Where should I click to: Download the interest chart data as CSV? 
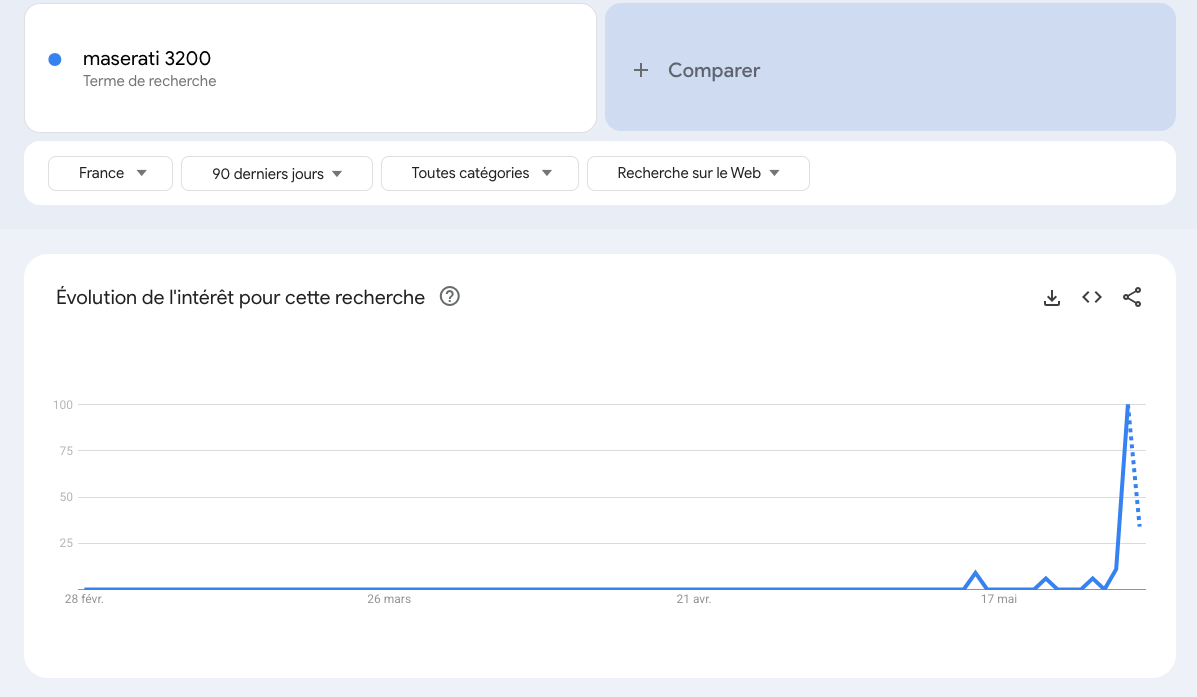[1051, 298]
